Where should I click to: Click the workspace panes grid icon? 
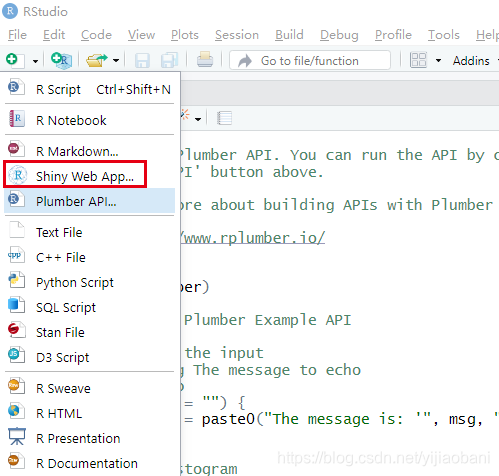coord(418,60)
